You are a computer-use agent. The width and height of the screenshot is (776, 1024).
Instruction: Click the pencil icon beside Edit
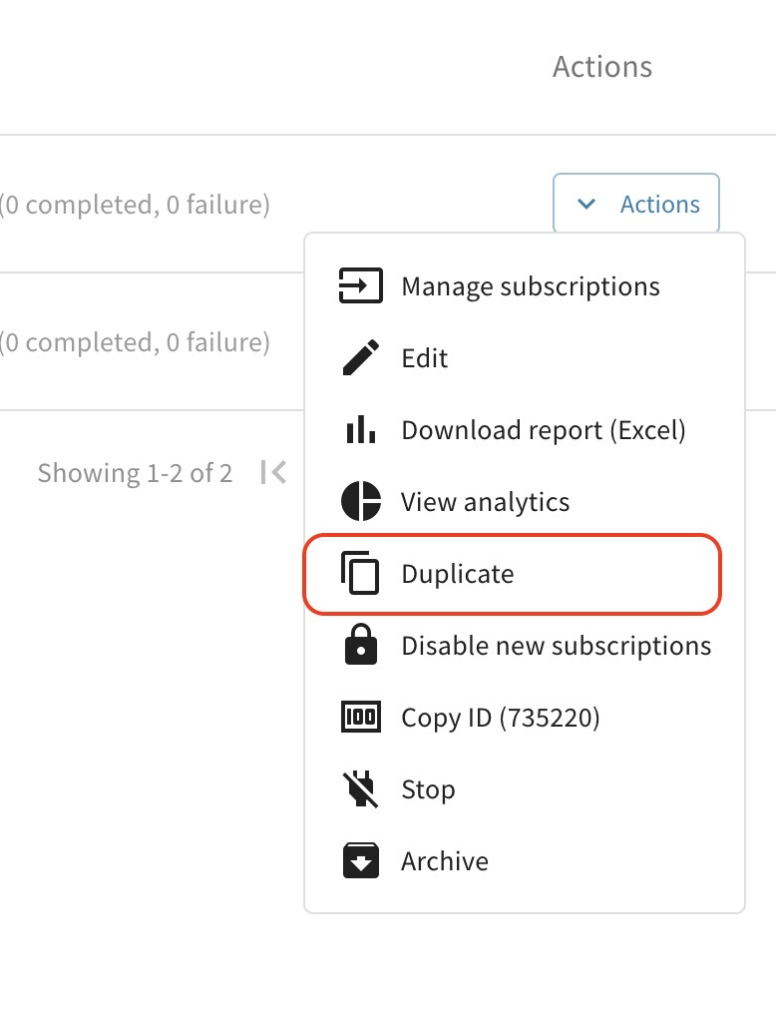tap(360, 358)
